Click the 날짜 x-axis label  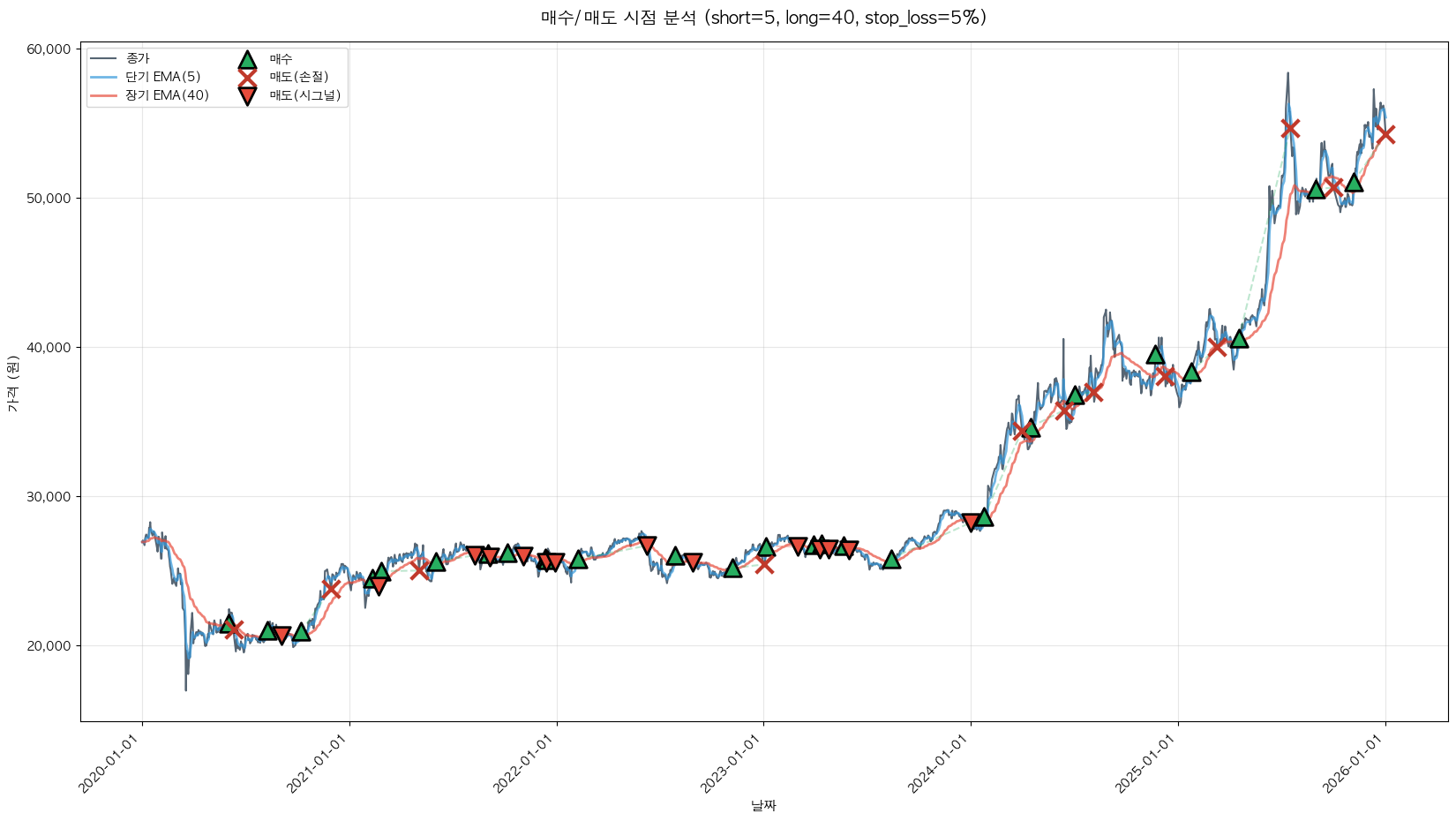pos(763,805)
